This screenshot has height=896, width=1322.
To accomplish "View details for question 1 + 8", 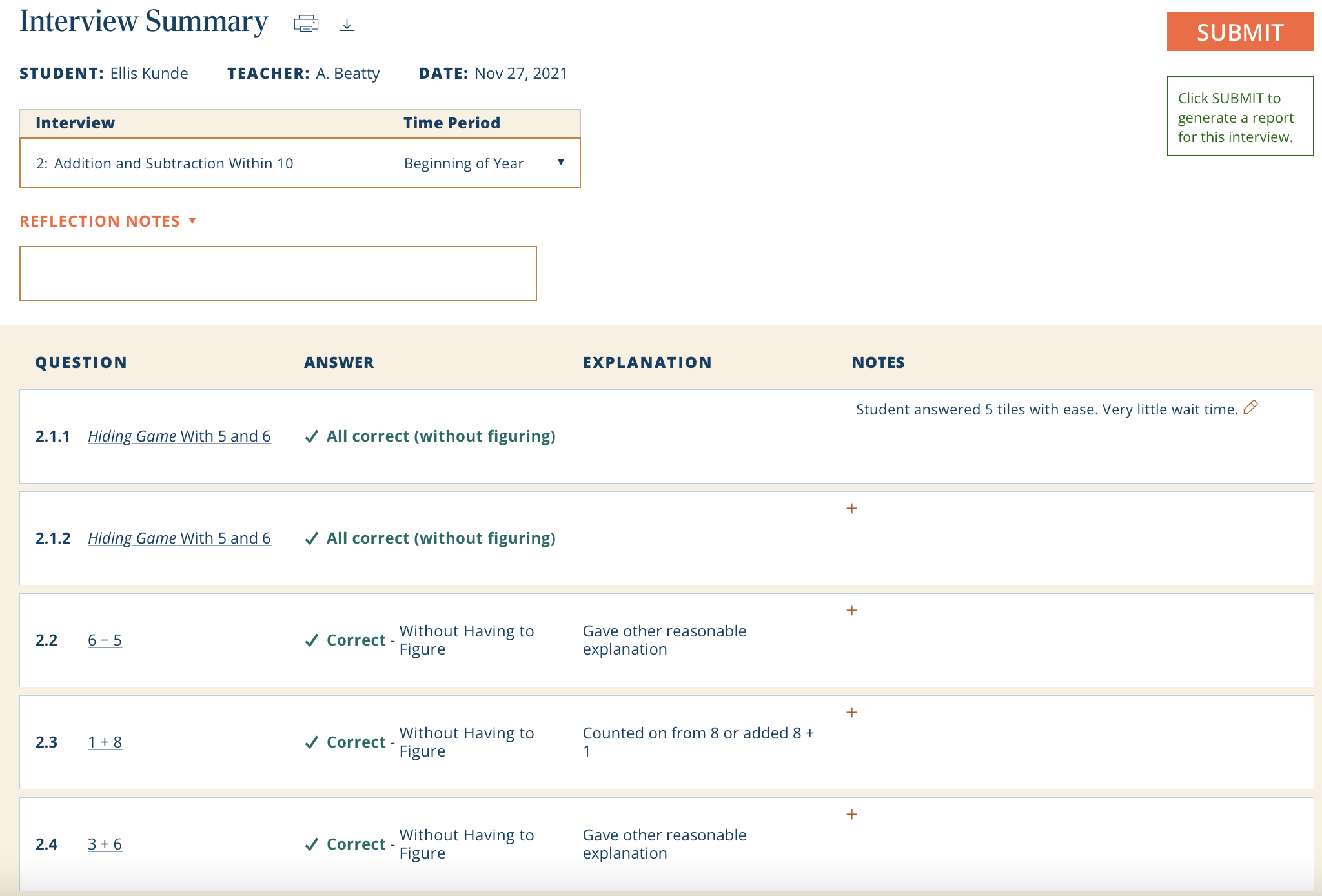I will click(105, 742).
